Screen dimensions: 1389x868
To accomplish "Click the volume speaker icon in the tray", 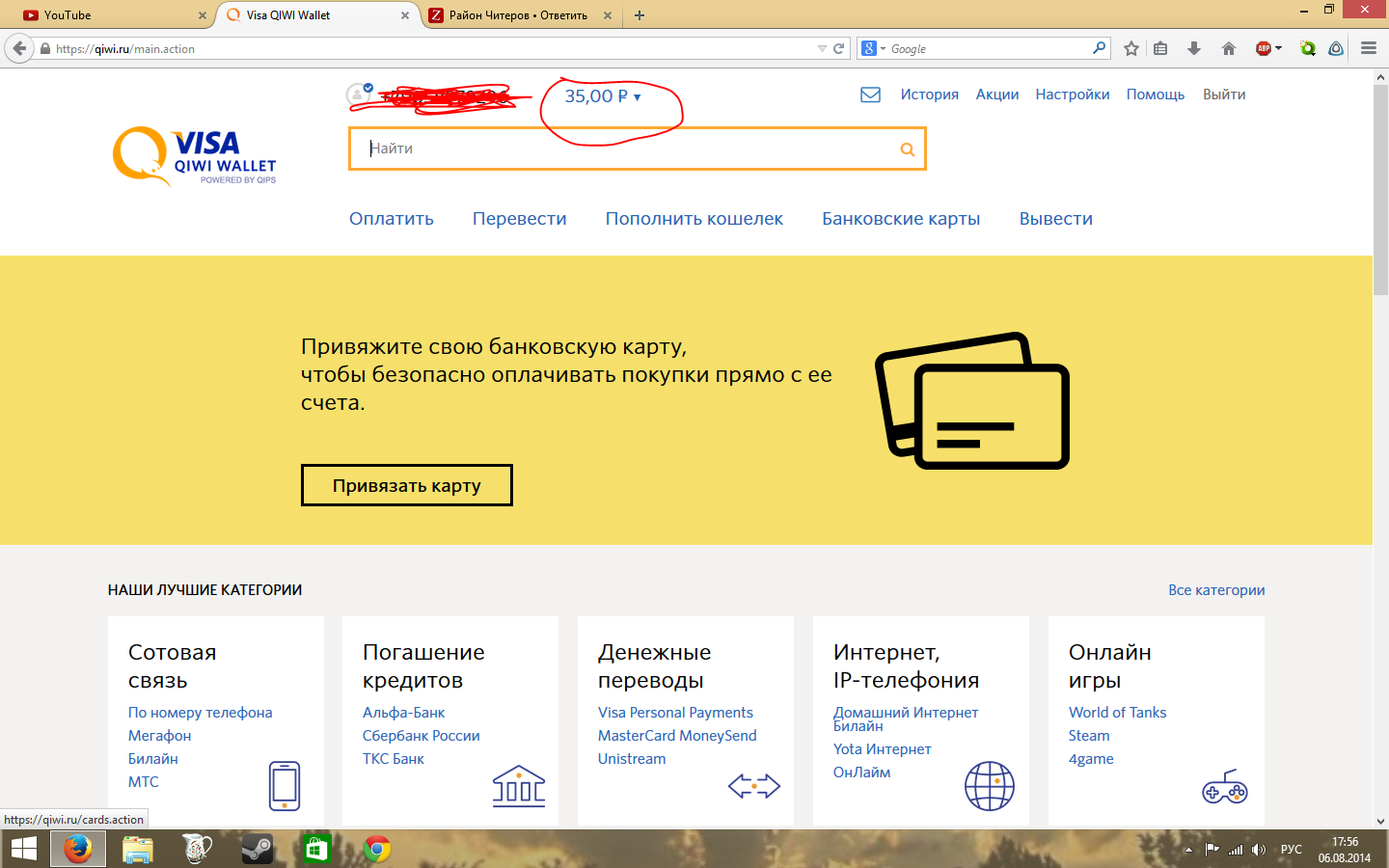I will pos(1259,850).
